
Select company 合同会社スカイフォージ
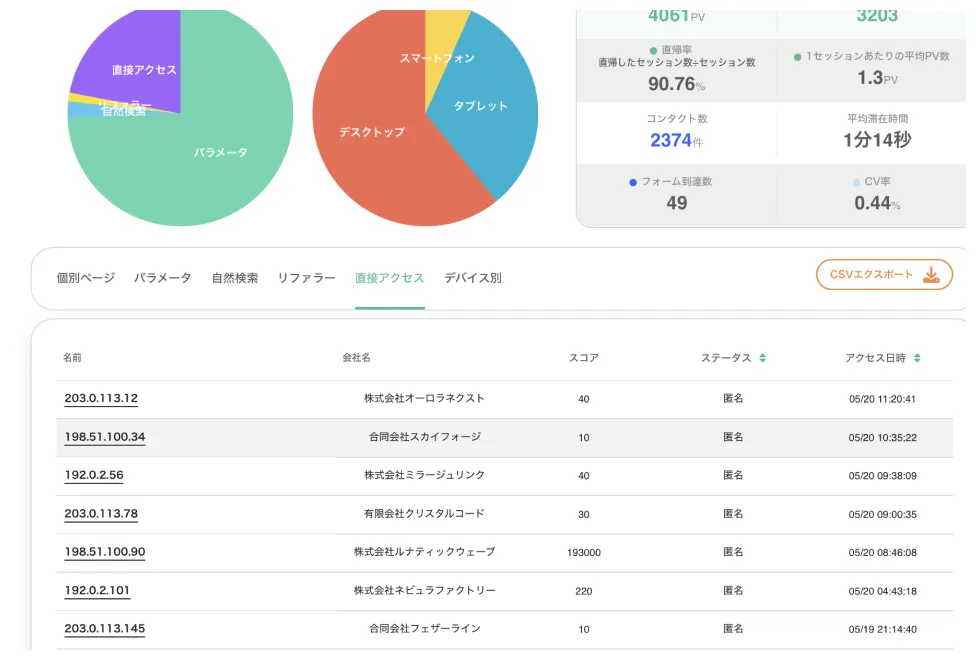click(x=425, y=437)
